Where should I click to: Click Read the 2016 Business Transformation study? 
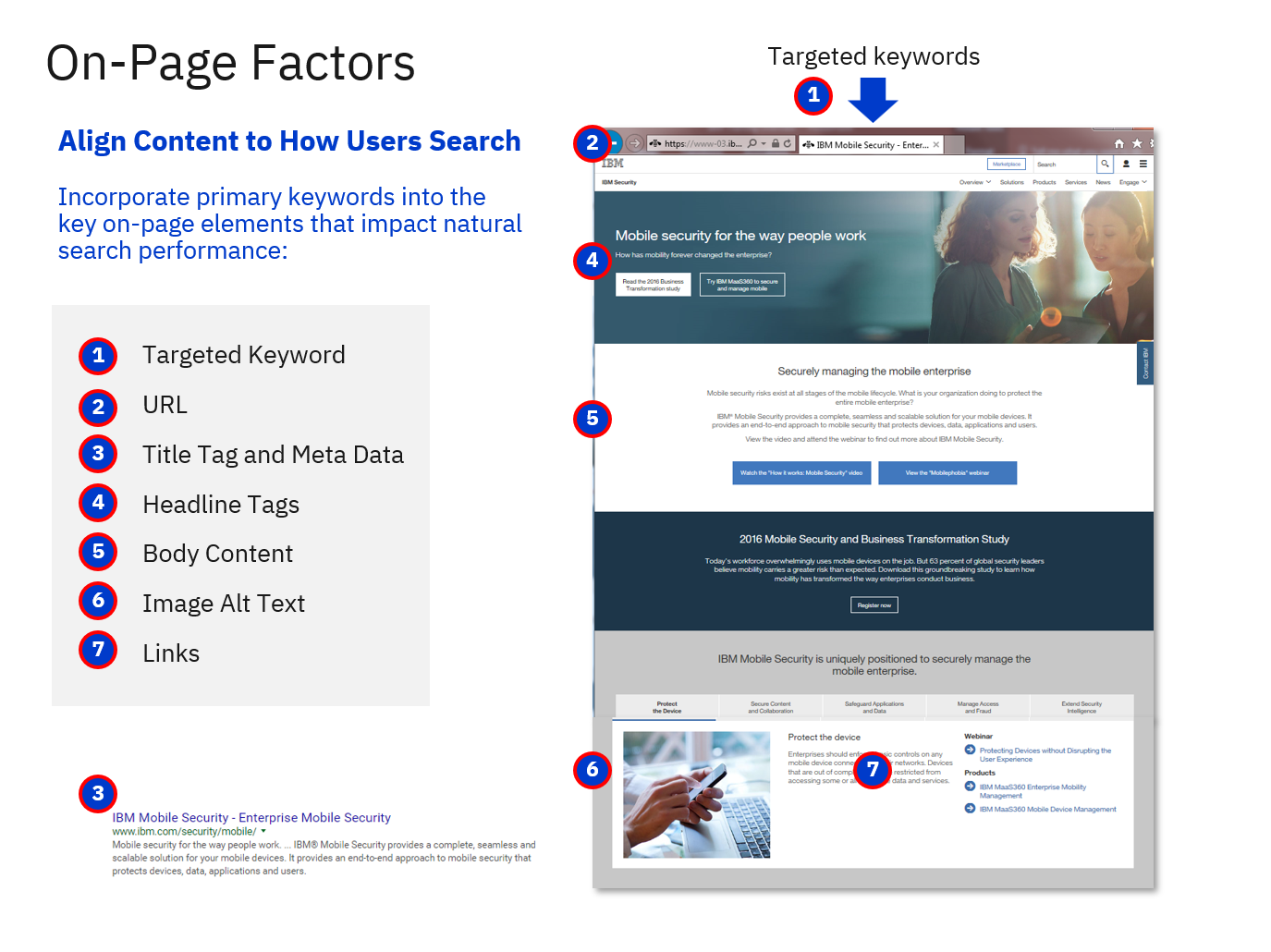[x=653, y=285]
